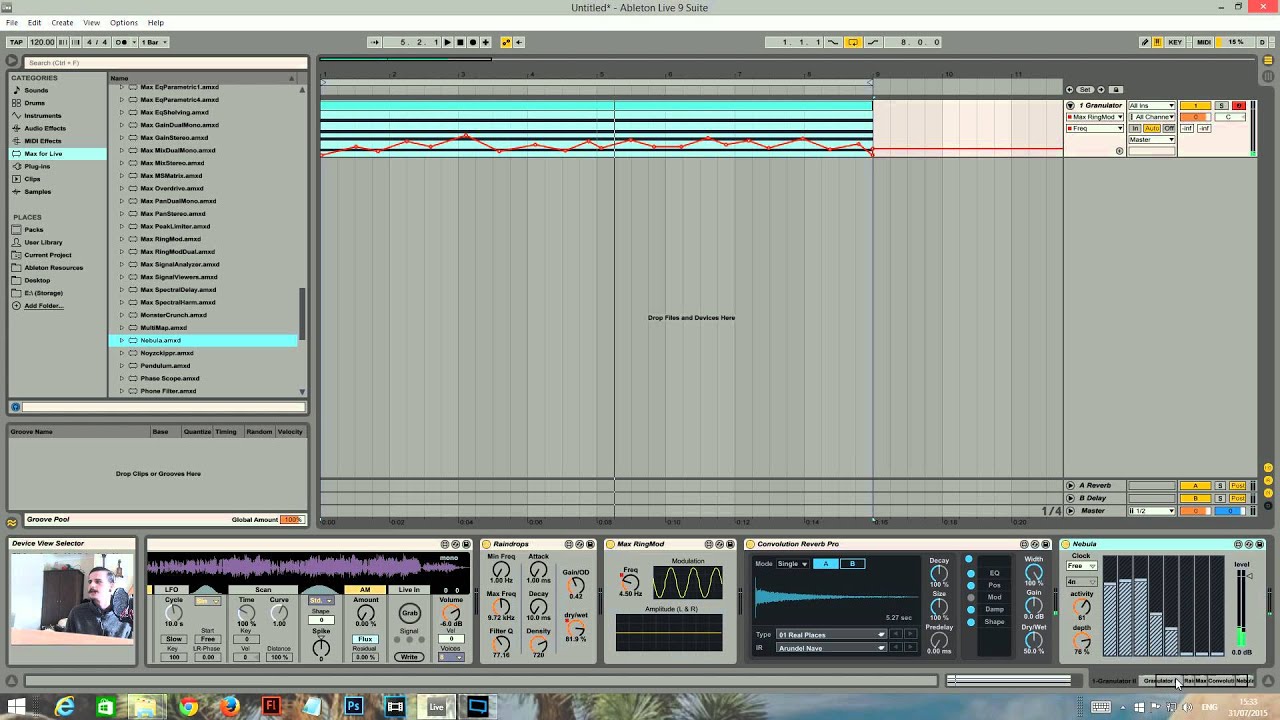The width and height of the screenshot is (1280, 720).
Task: Toggle Raindrops device activator
Action: [486, 544]
